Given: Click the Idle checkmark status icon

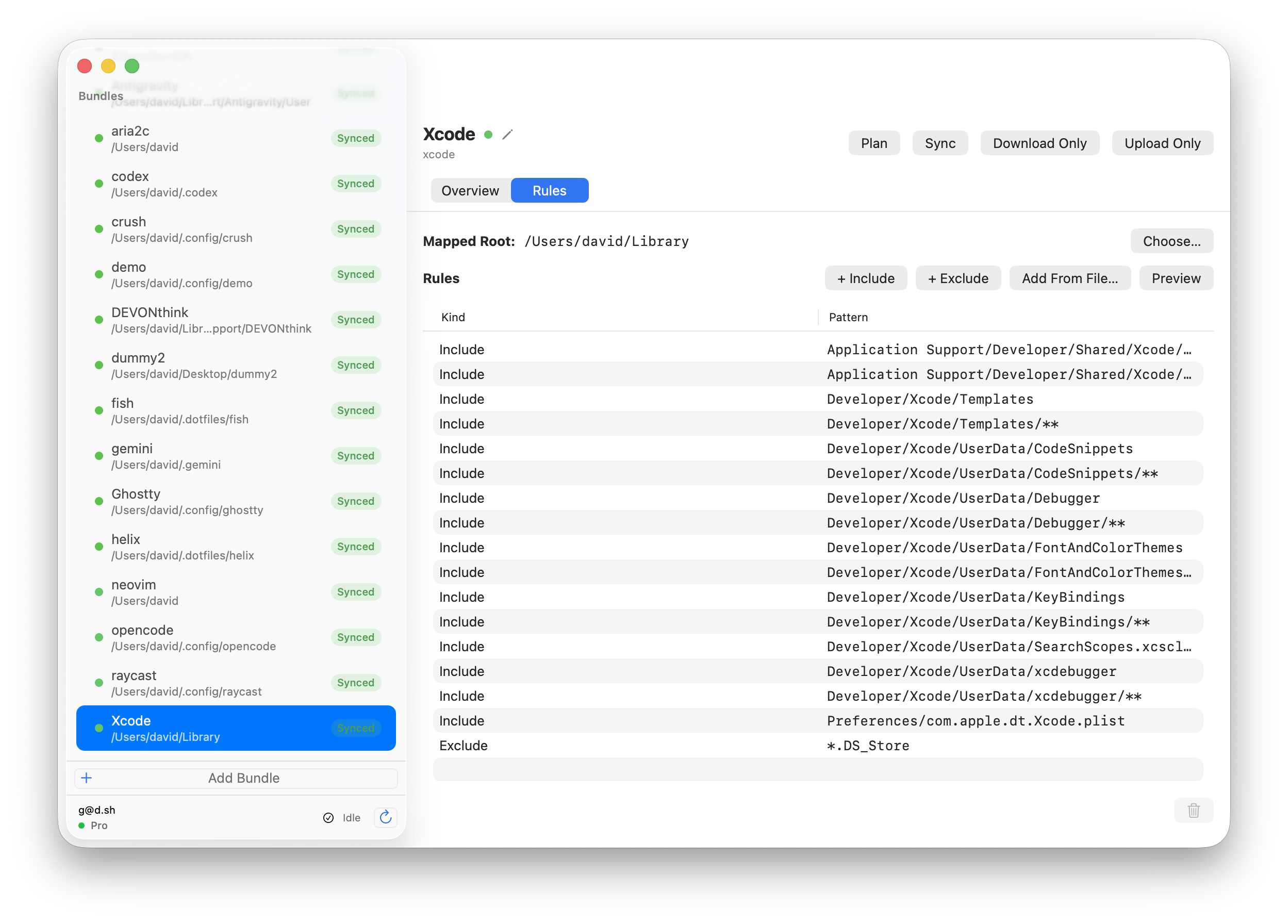Looking at the screenshot, I should click(x=328, y=818).
